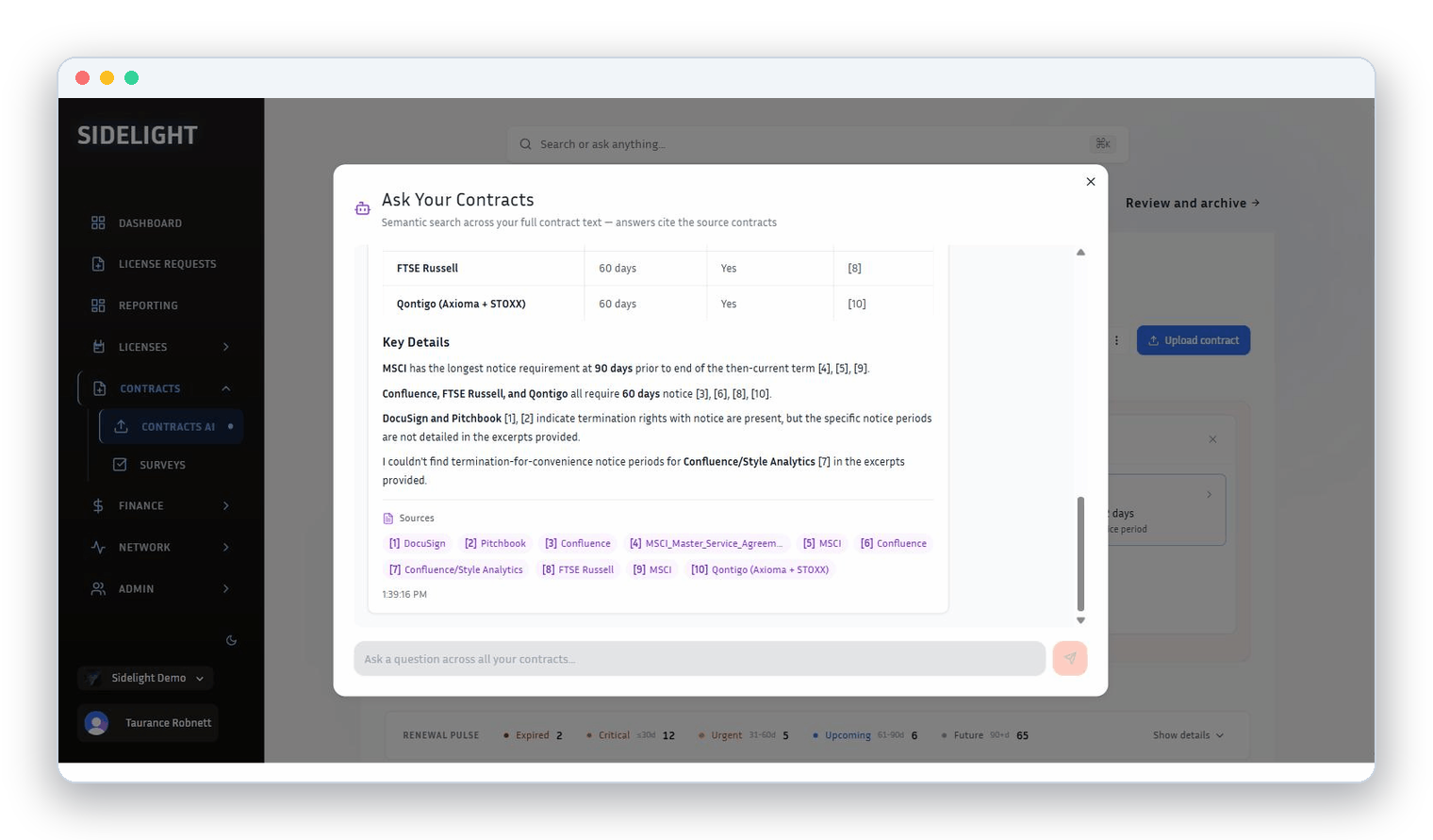
Task: Click the Sources document icon
Action: click(388, 519)
